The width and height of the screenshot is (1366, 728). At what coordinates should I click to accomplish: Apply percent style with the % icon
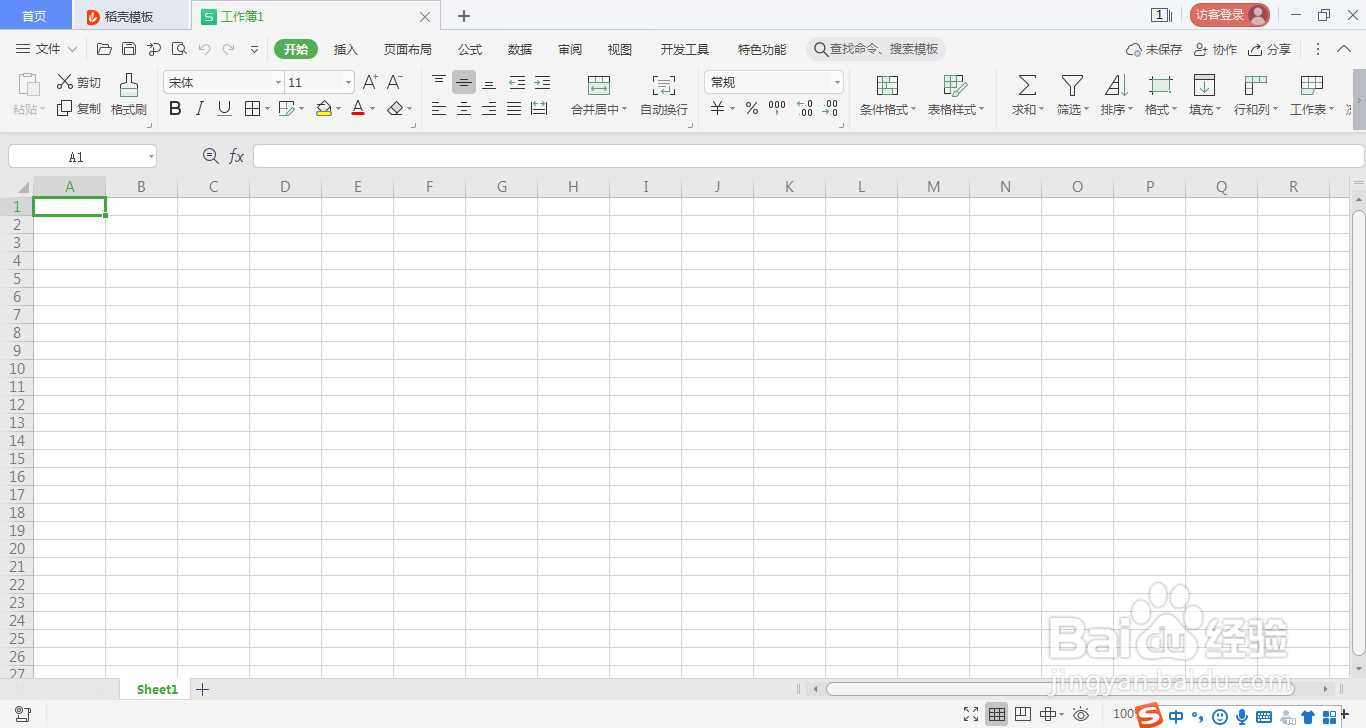pyautogui.click(x=752, y=108)
